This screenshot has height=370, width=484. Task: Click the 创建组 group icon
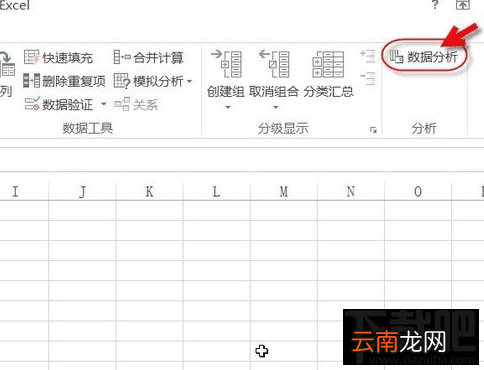coord(226,64)
